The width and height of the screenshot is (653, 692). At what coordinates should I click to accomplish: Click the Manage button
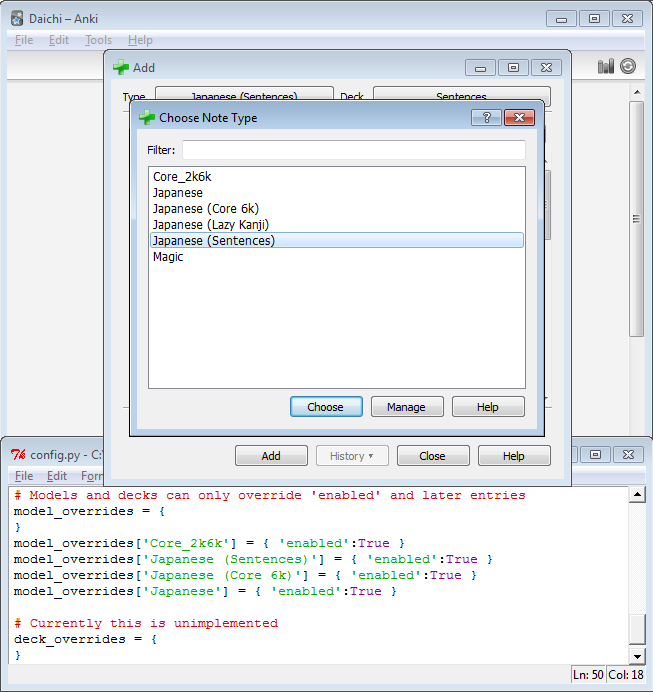pos(407,406)
